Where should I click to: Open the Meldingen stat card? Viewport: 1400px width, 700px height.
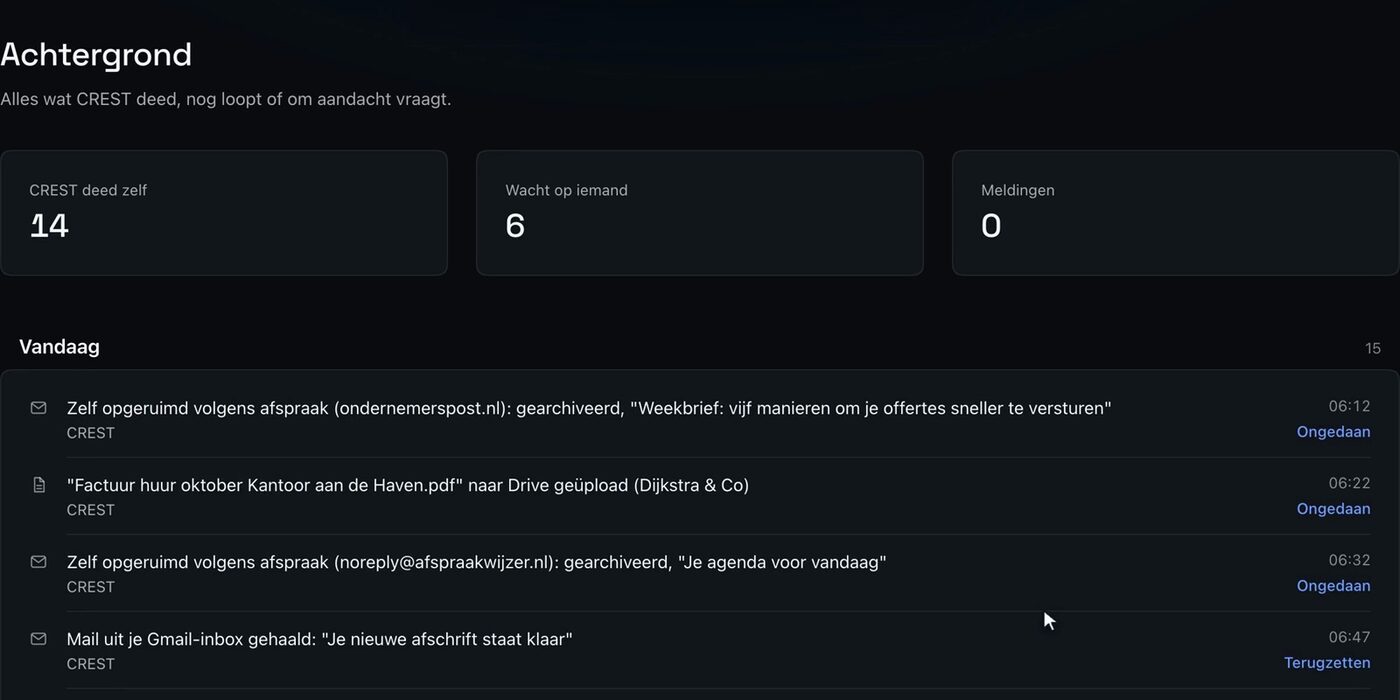(x=1176, y=213)
